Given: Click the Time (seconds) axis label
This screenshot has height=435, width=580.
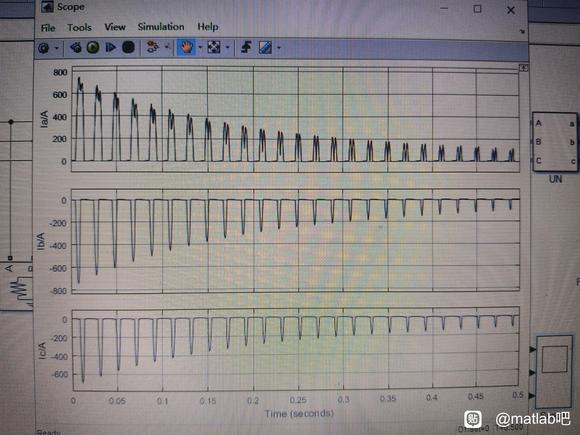Looking at the screenshot, I should (x=299, y=413).
